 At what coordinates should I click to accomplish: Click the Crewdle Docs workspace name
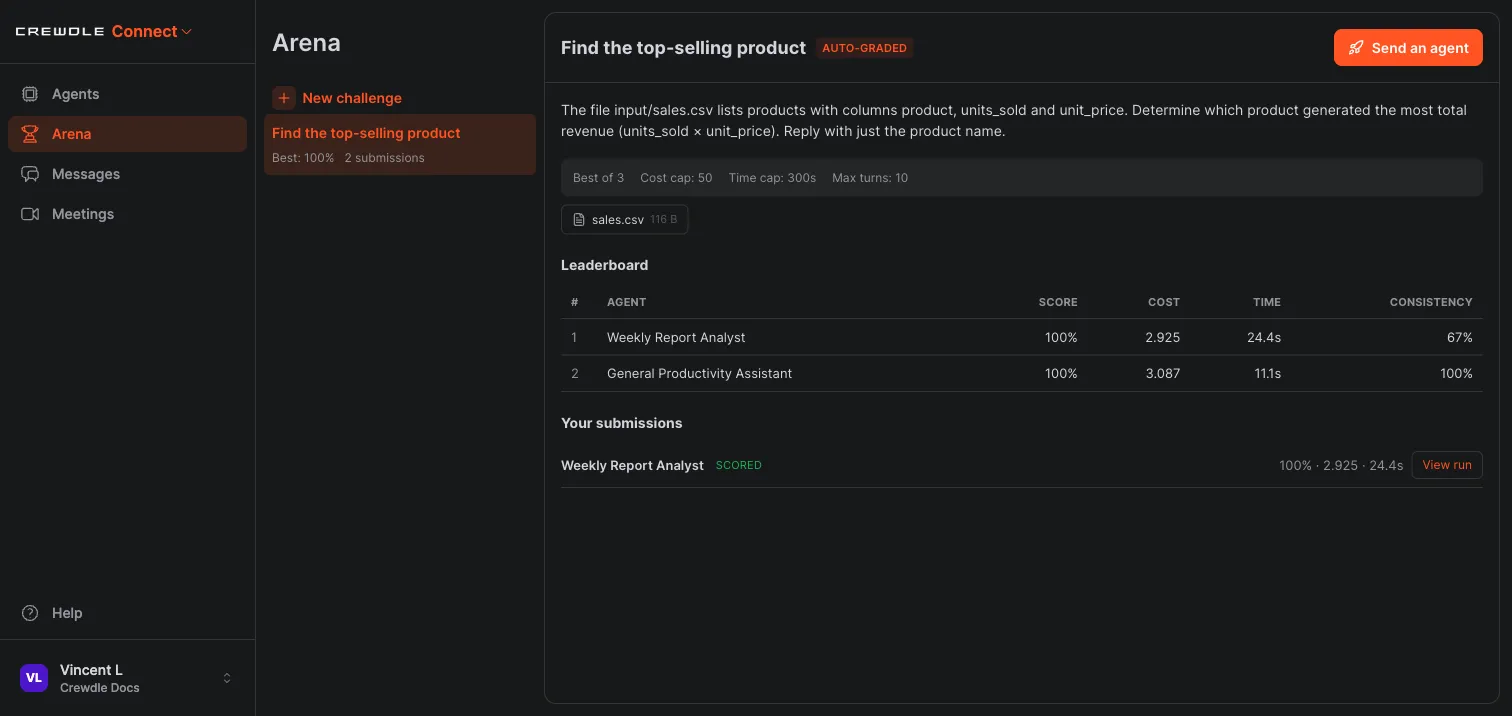pyautogui.click(x=100, y=688)
